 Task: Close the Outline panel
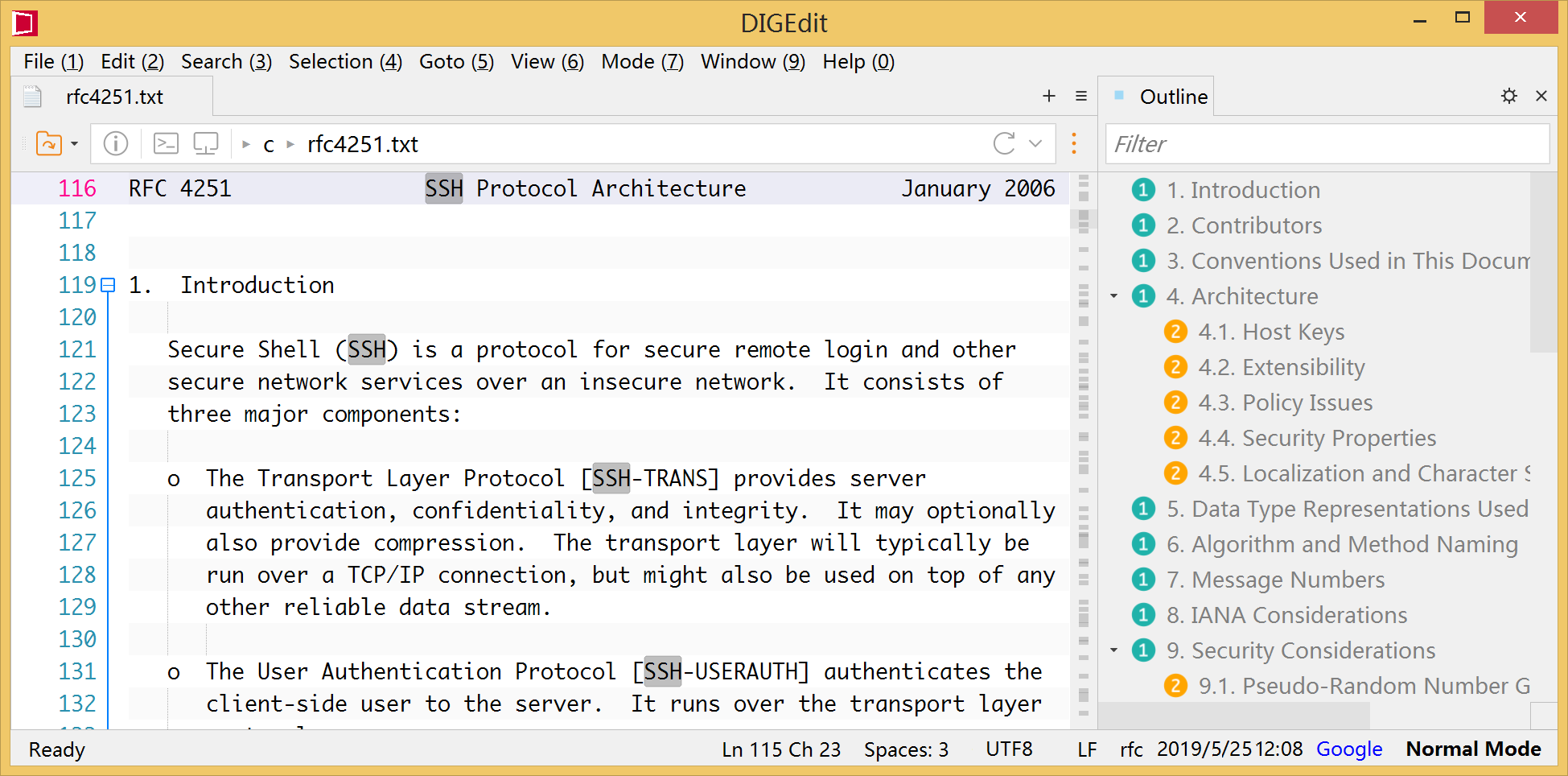[x=1541, y=97]
